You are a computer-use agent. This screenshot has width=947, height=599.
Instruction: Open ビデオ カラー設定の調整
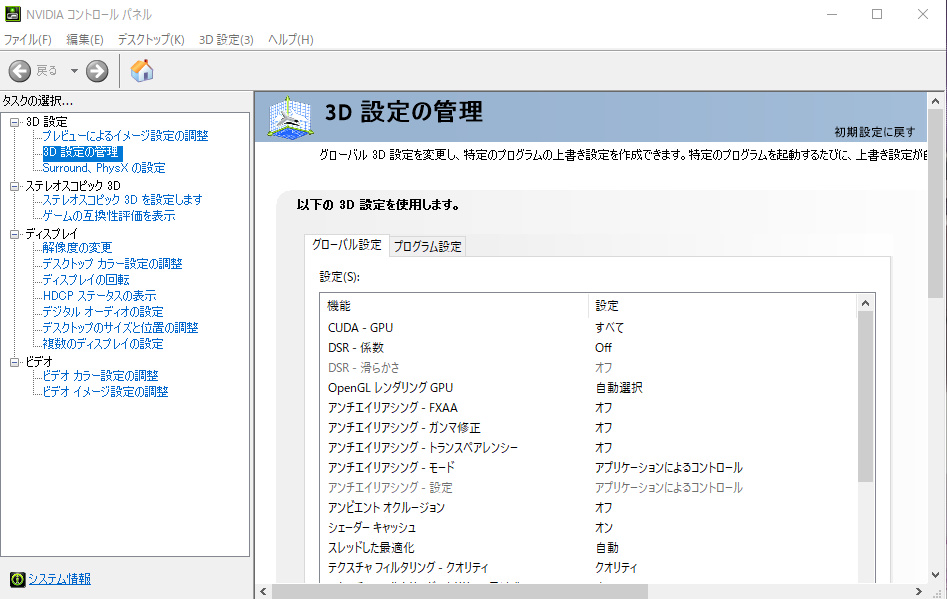100,376
